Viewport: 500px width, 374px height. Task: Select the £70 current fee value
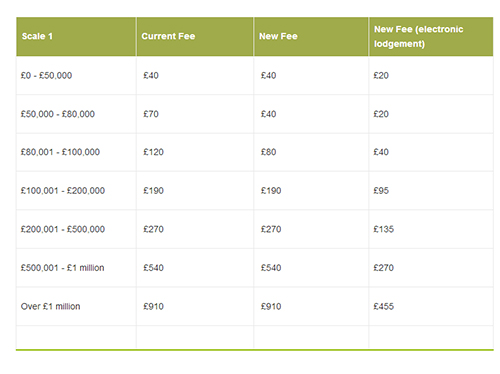(151, 114)
